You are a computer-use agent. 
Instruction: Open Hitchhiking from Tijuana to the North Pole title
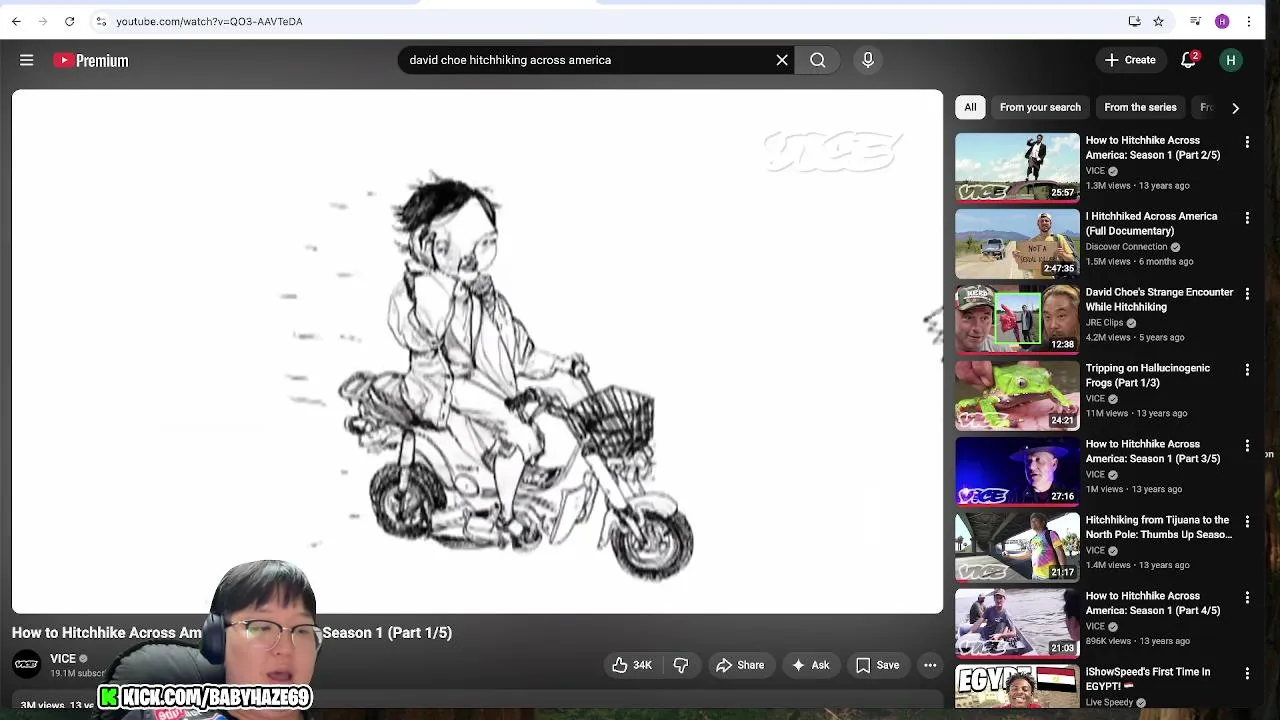(x=1158, y=527)
